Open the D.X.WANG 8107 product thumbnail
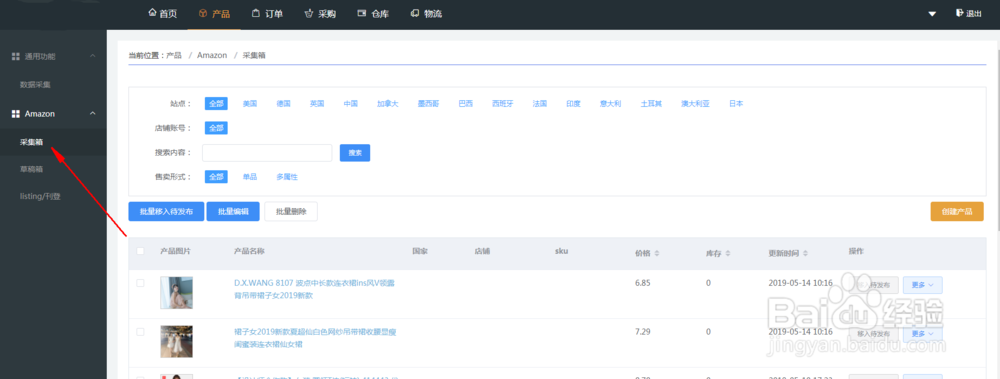The width and height of the screenshot is (1000, 379). click(x=176, y=292)
